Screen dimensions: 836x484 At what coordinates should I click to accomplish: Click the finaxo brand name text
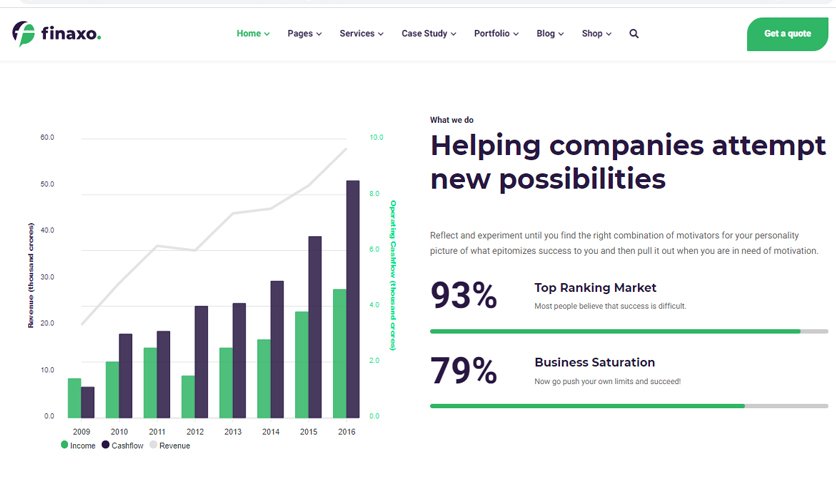coord(71,34)
